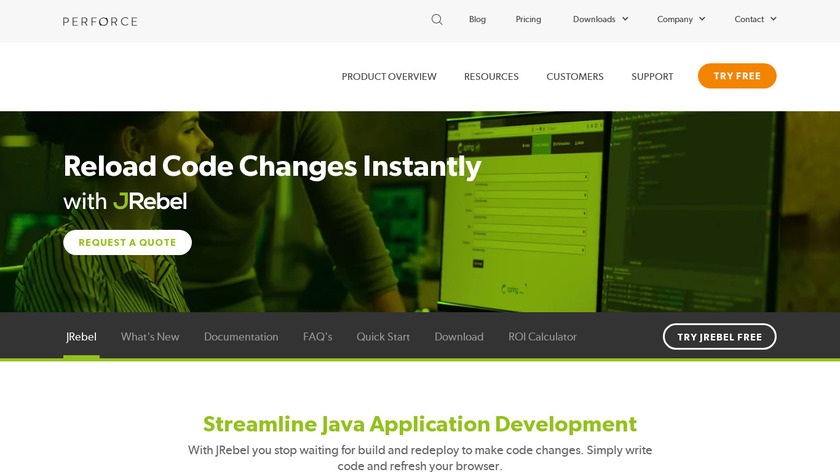Go to the Pricing page
Screen dimensions: 840x472
pos(528,19)
